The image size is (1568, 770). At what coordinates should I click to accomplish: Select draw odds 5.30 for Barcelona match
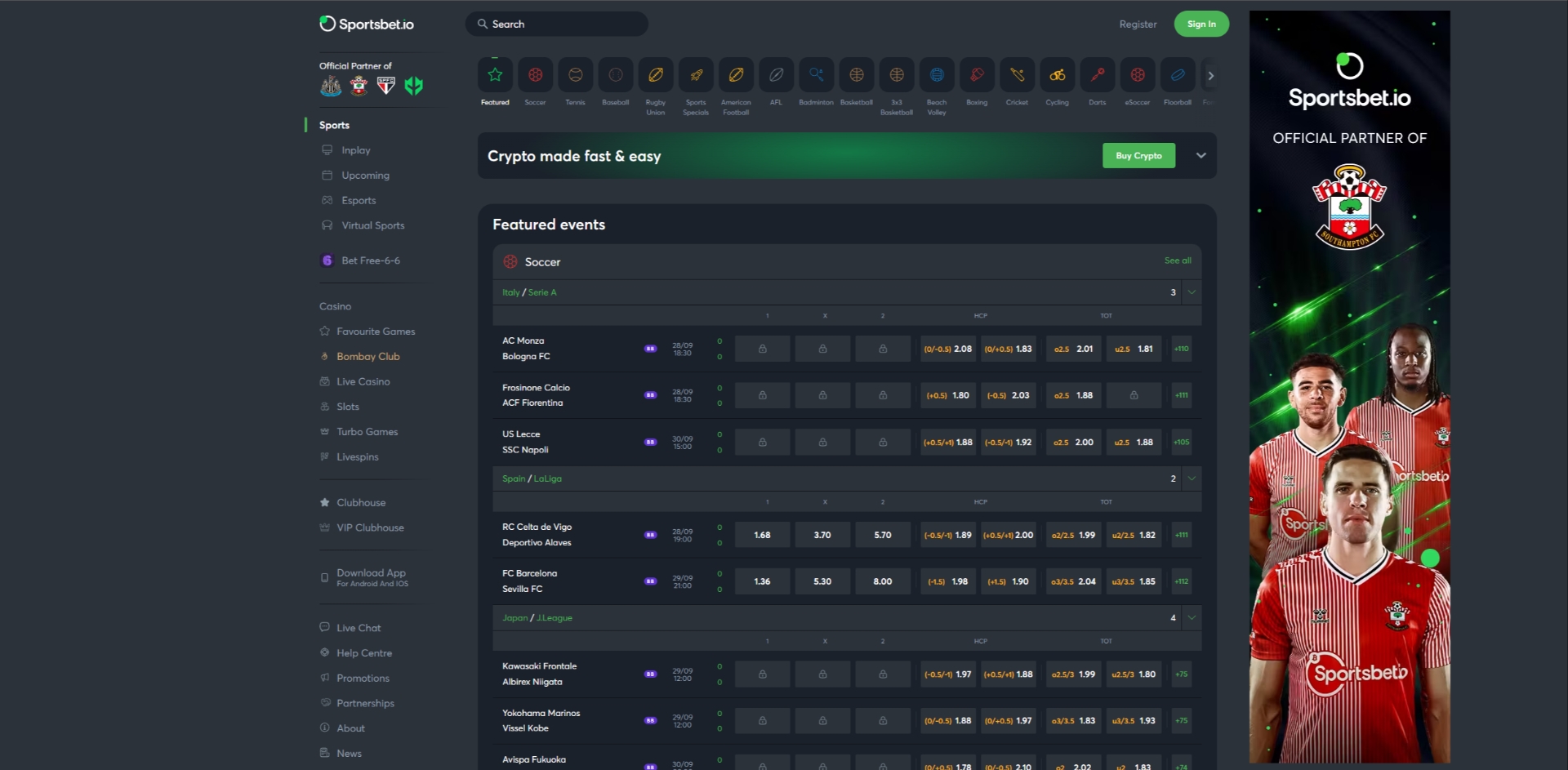822,581
